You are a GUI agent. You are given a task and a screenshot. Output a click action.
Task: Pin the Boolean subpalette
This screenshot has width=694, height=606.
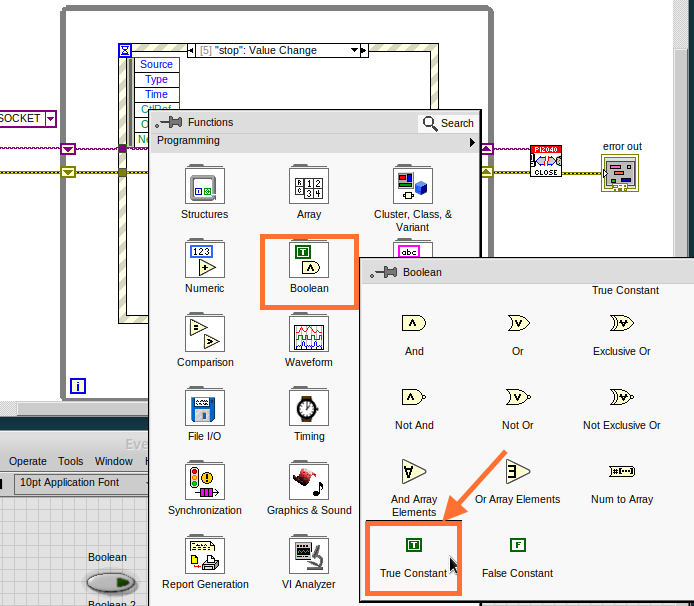pos(384,272)
